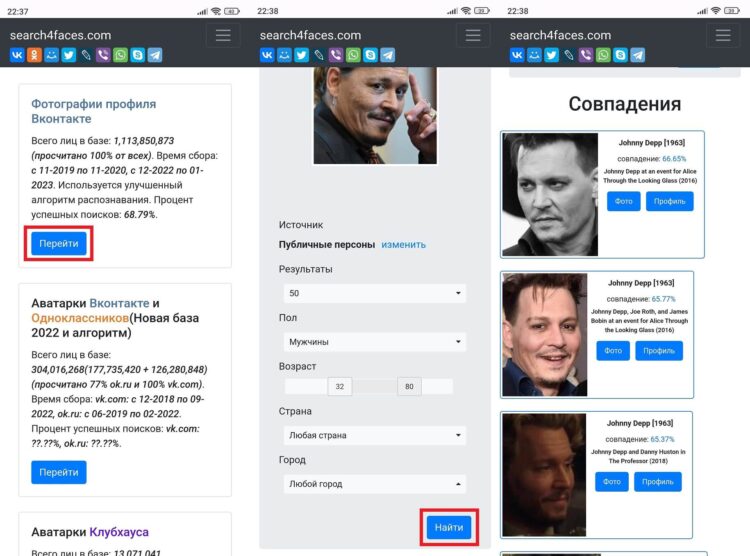Share via WhatsApp on the search form screen
The height and width of the screenshot is (556, 750).
pos(353,55)
